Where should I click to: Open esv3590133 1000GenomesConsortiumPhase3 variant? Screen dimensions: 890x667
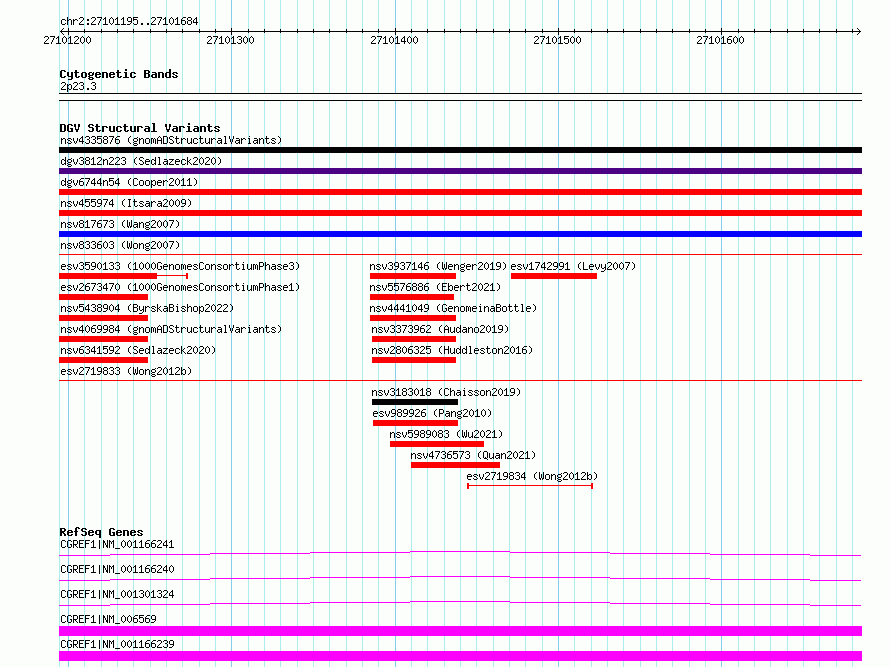coord(180,266)
